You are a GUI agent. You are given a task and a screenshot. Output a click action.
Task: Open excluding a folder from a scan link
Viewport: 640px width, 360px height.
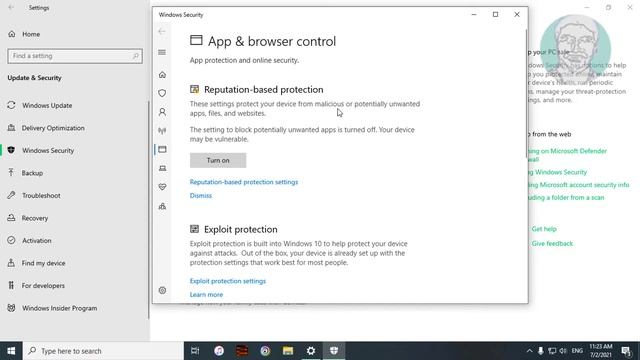point(567,198)
